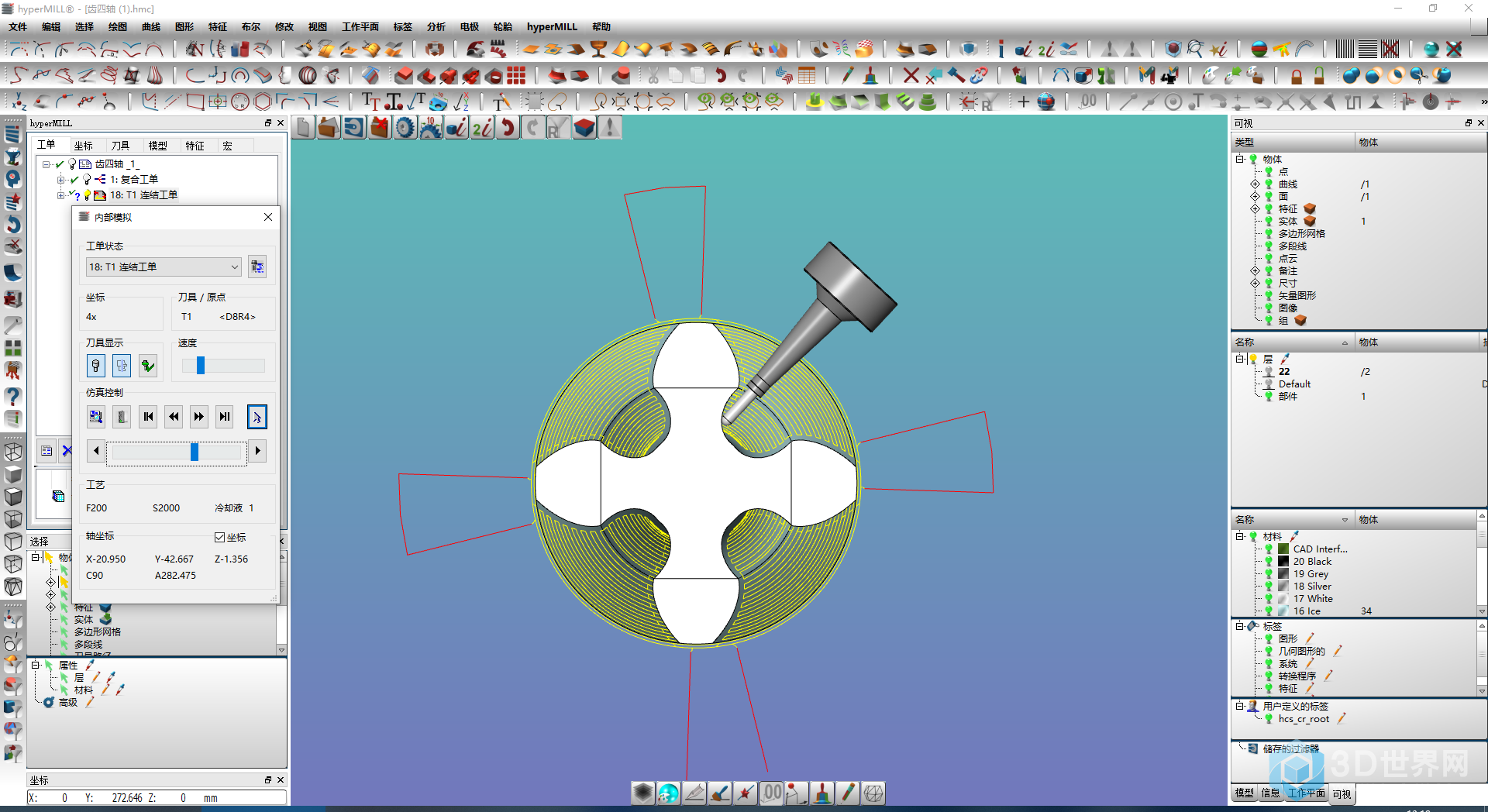Select the 18 Silver material row
Image resolution: width=1488 pixels, height=812 pixels.
pyautogui.click(x=1312, y=587)
